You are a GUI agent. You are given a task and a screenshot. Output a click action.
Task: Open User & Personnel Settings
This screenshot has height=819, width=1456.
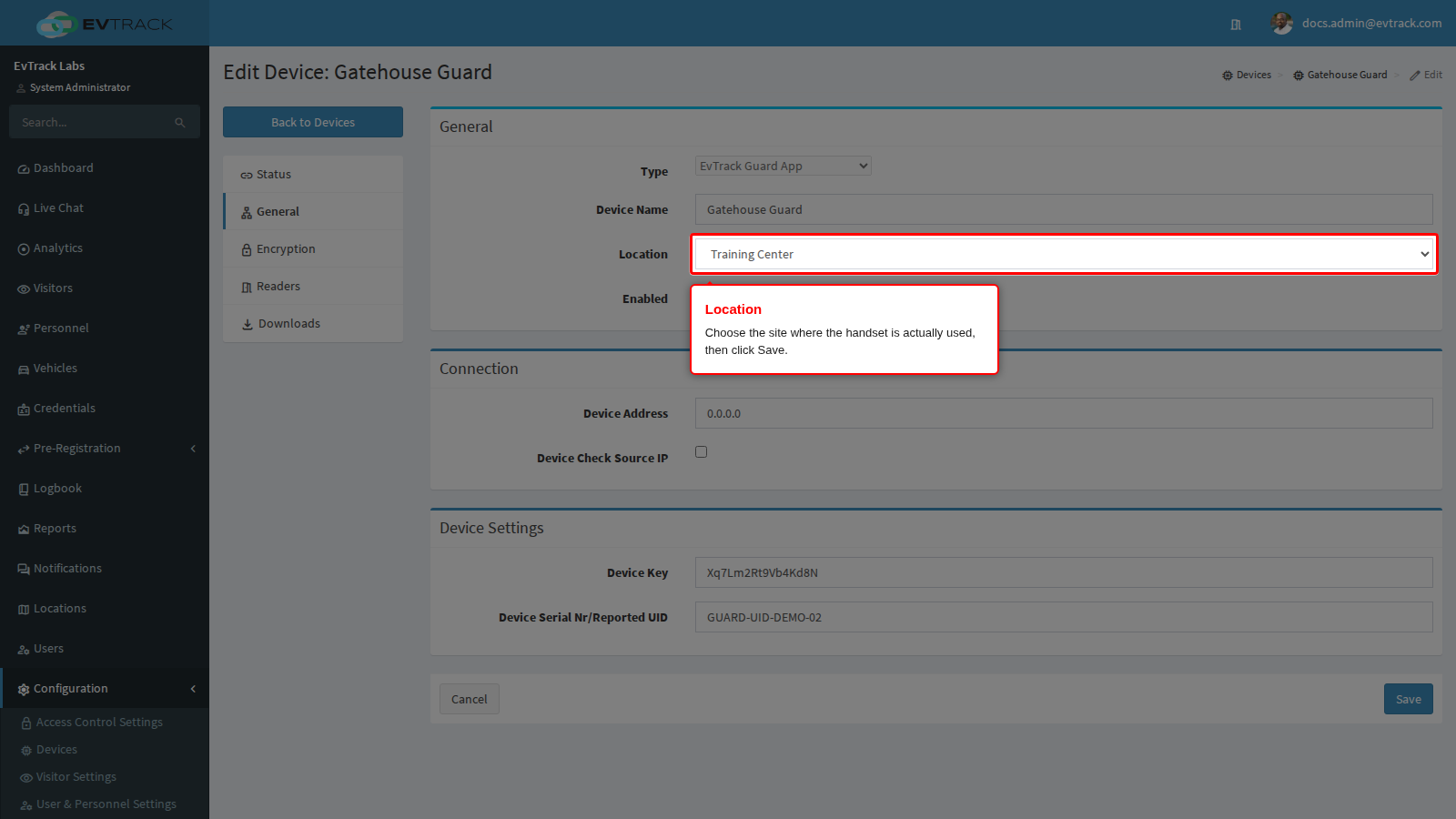[105, 804]
